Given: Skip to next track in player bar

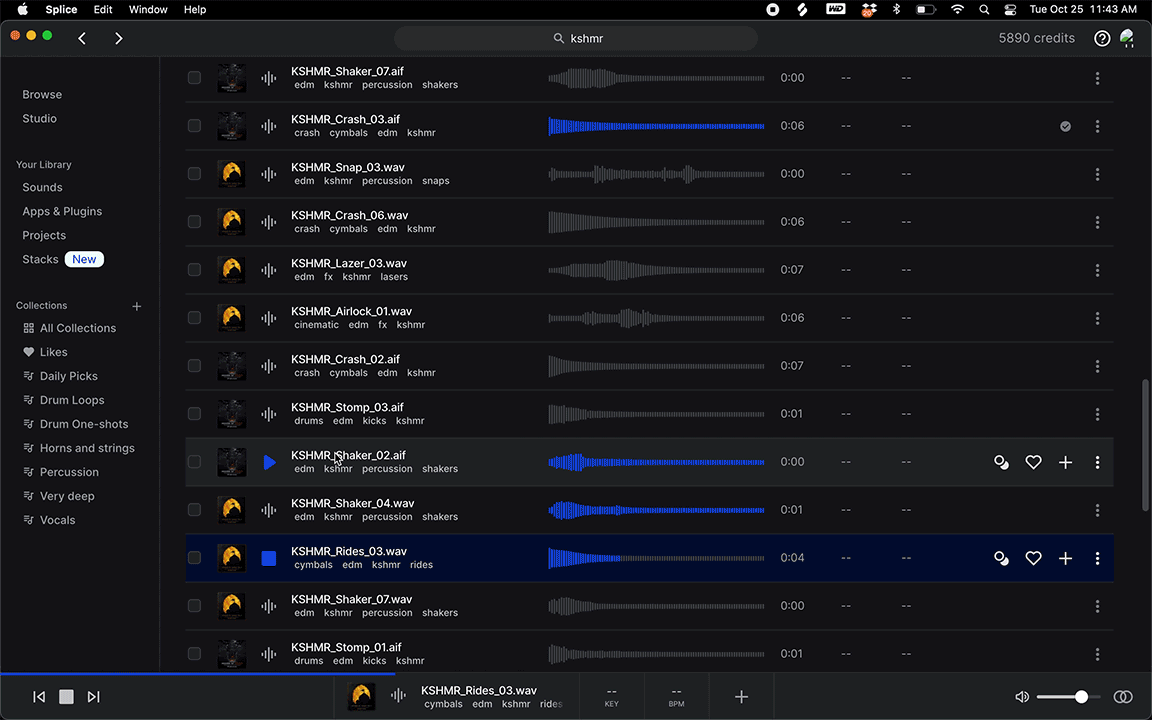Looking at the screenshot, I should pyautogui.click(x=93, y=696).
